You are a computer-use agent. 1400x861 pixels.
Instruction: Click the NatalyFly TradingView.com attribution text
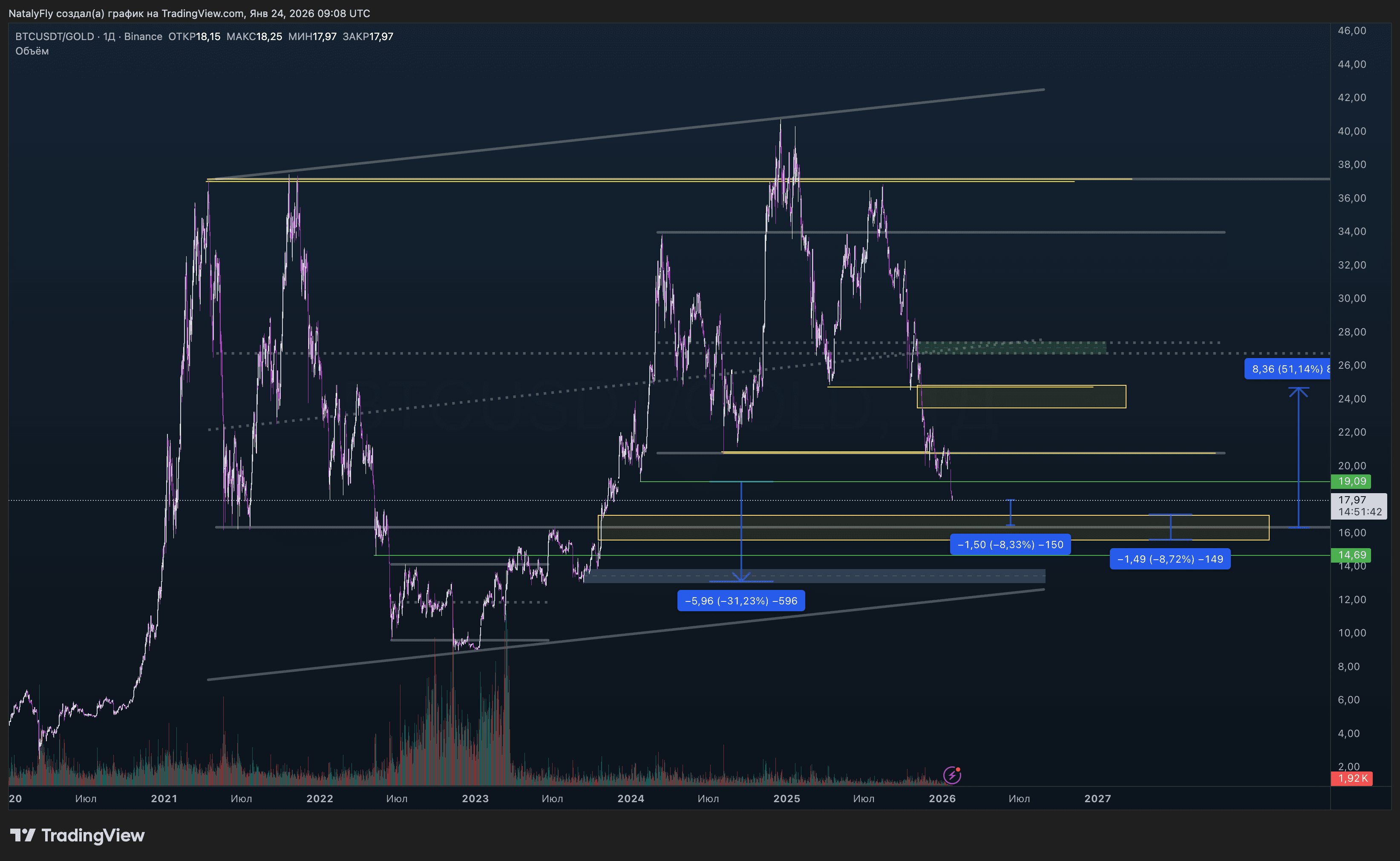click(x=189, y=13)
